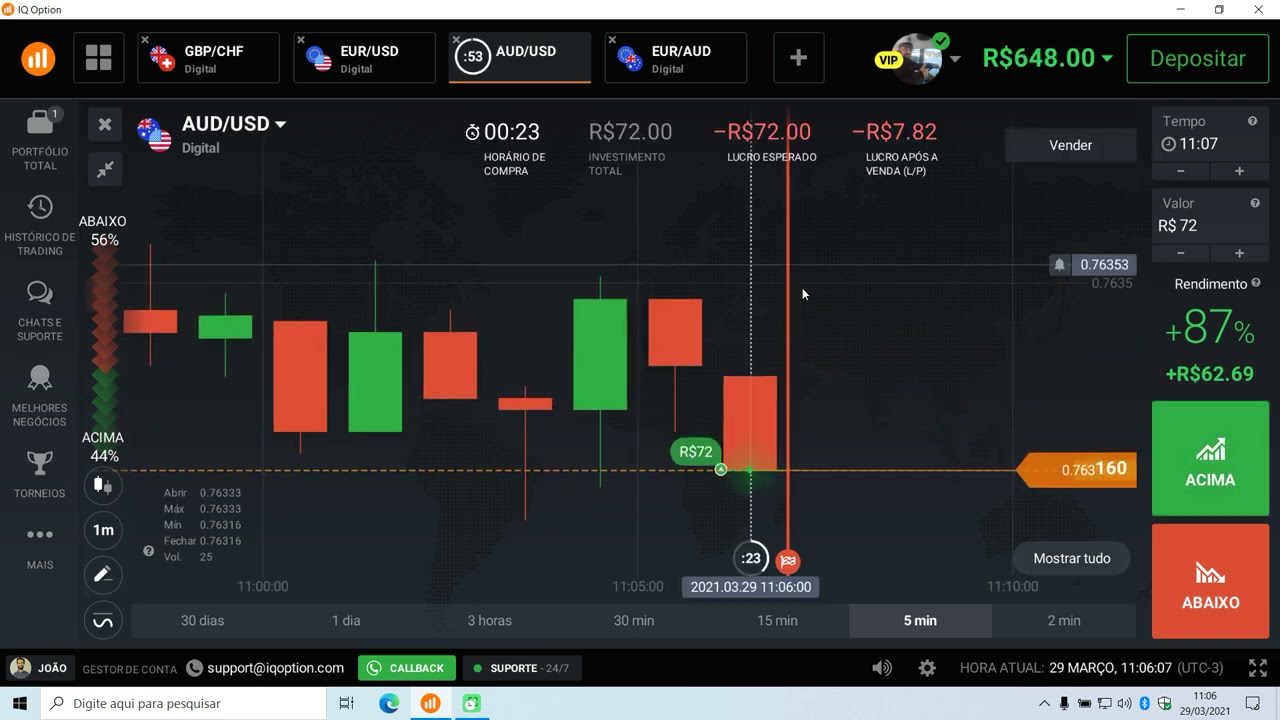Select the 3 horas timeframe

point(490,621)
